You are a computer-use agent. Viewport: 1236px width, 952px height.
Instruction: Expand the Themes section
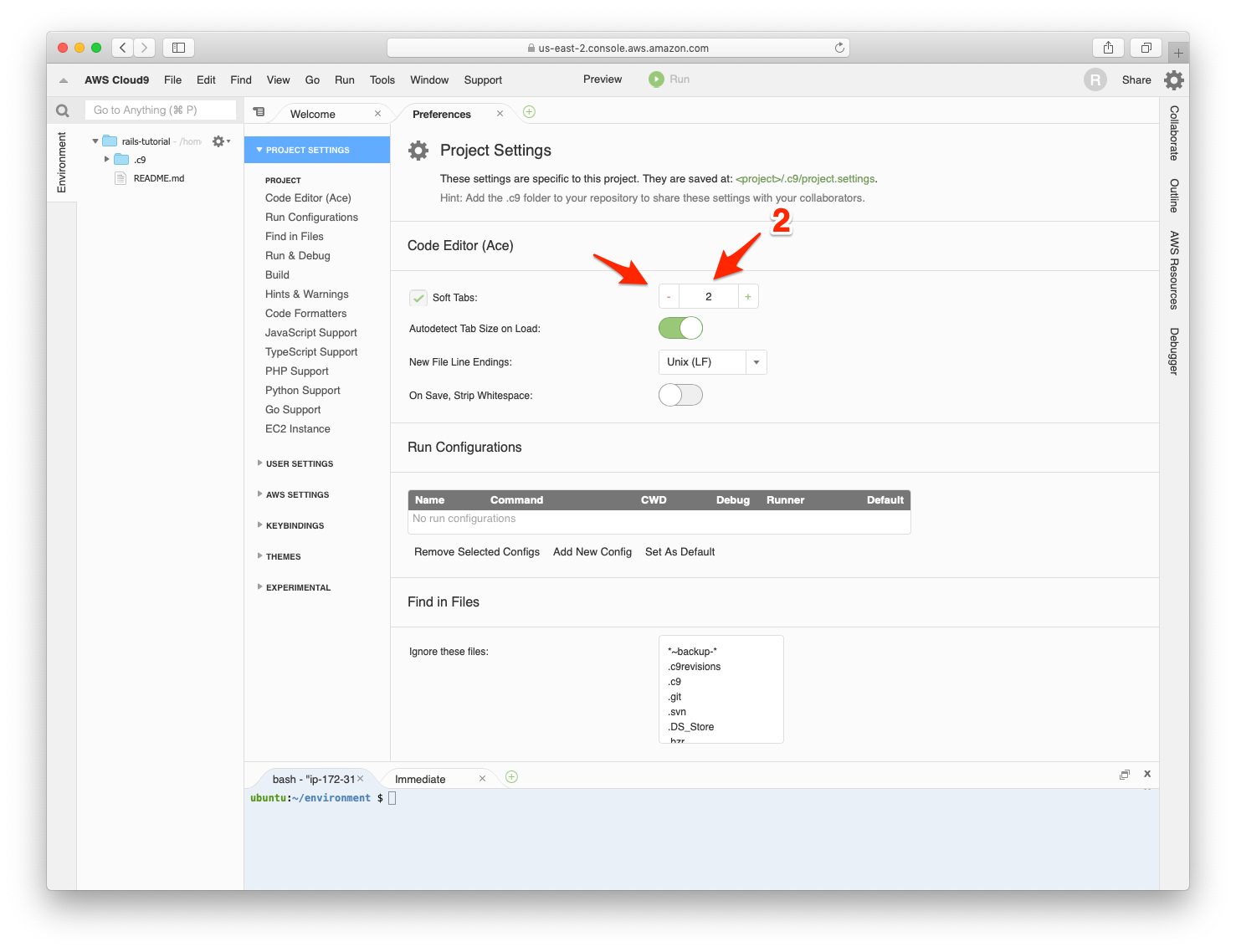[x=283, y=556]
